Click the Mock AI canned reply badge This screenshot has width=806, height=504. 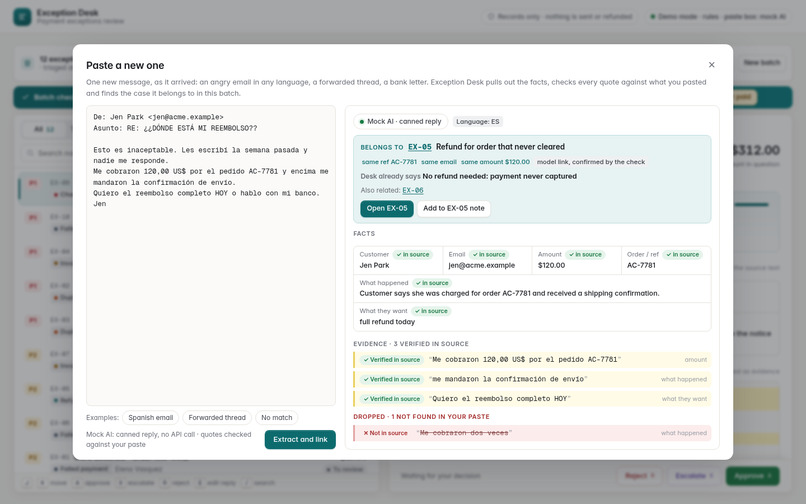point(400,122)
